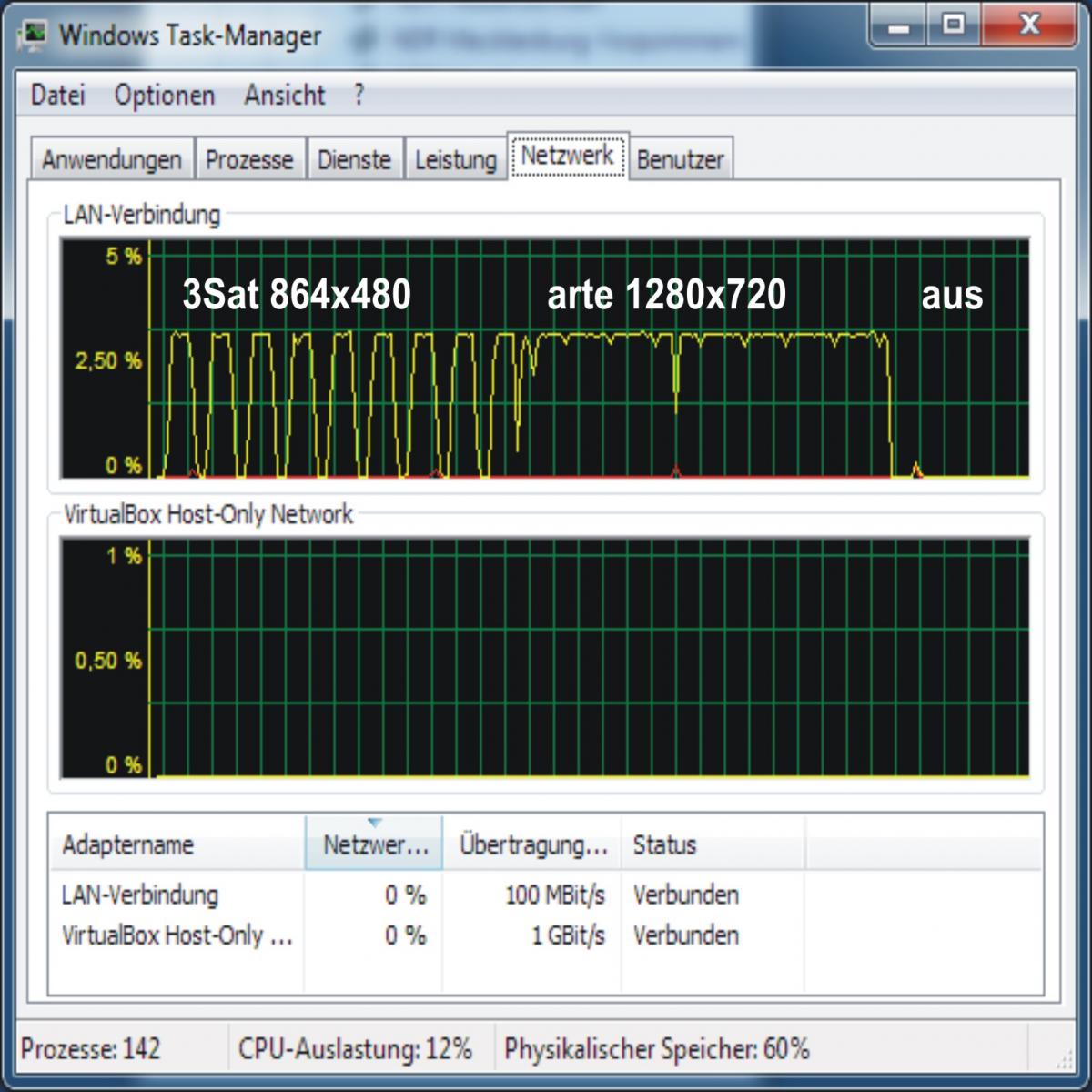
Task: Close the Task-Manager window
Action: click(x=1028, y=25)
